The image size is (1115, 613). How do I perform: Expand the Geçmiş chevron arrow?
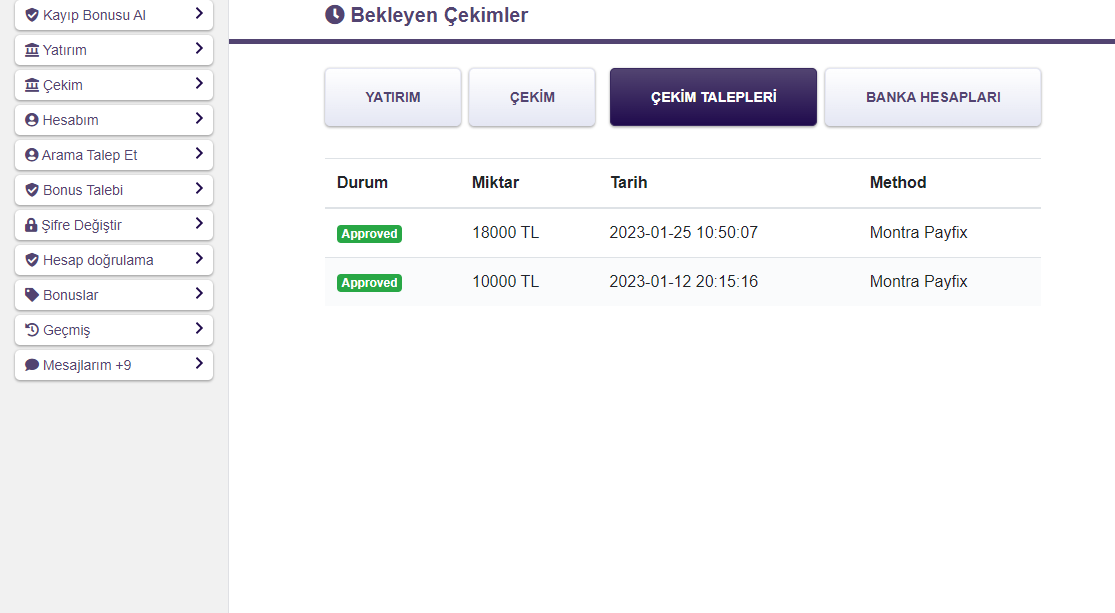[x=199, y=328]
